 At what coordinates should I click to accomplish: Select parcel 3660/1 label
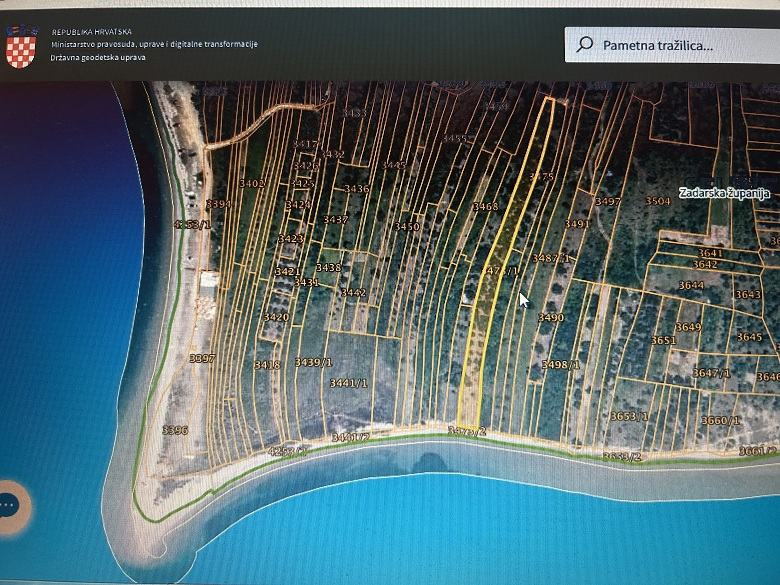point(720,420)
